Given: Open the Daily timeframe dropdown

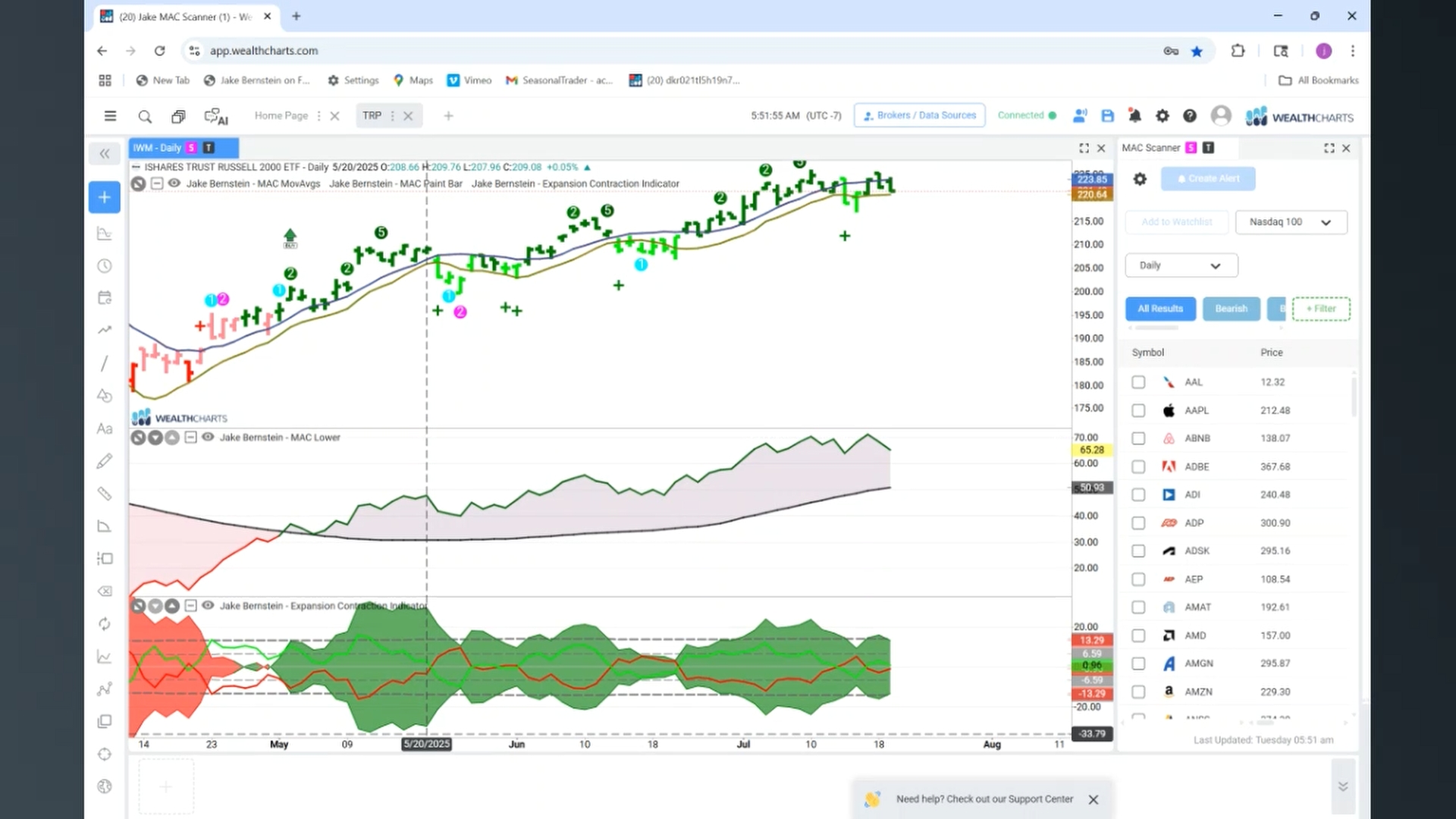Looking at the screenshot, I should 1181,265.
